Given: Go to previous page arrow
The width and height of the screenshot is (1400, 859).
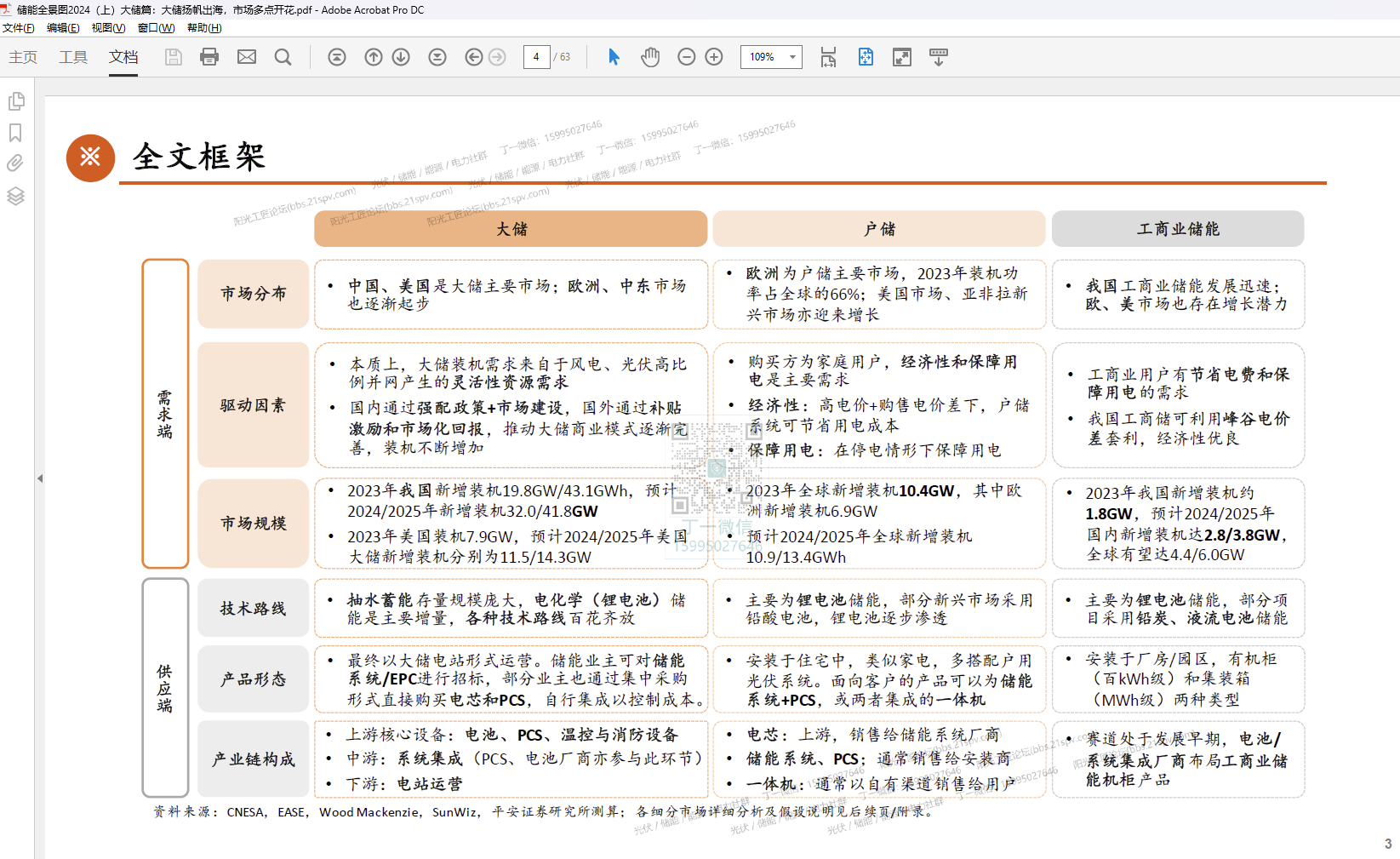Looking at the screenshot, I should pos(374,57).
